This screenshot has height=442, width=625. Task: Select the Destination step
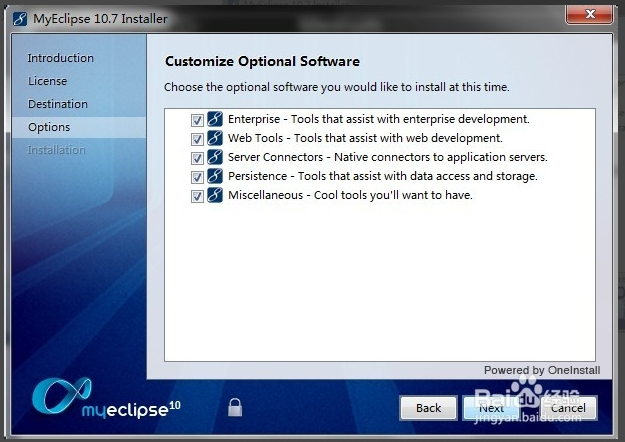pyautogui.click(x=58, y=104)
